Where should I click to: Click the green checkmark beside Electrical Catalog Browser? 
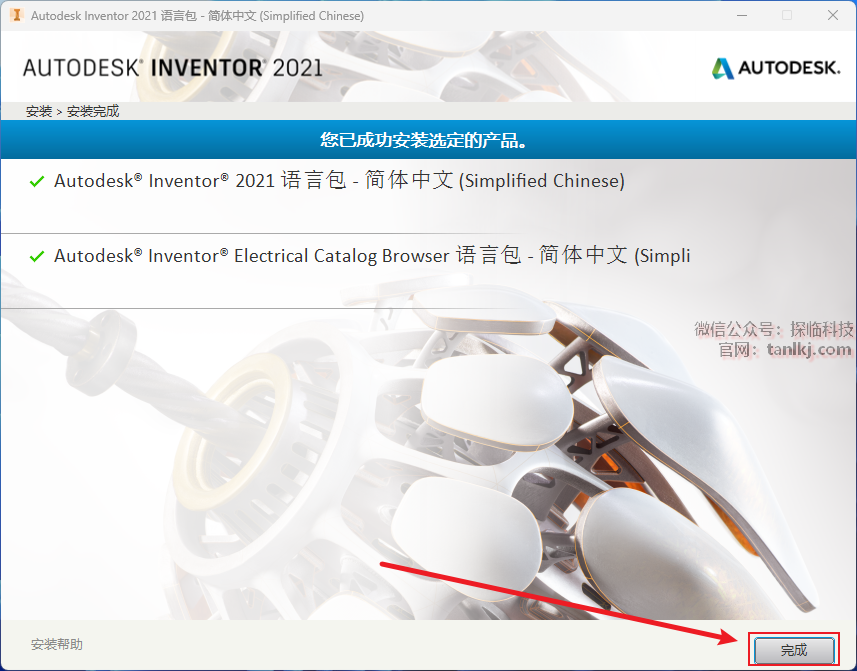coord(37,256)
